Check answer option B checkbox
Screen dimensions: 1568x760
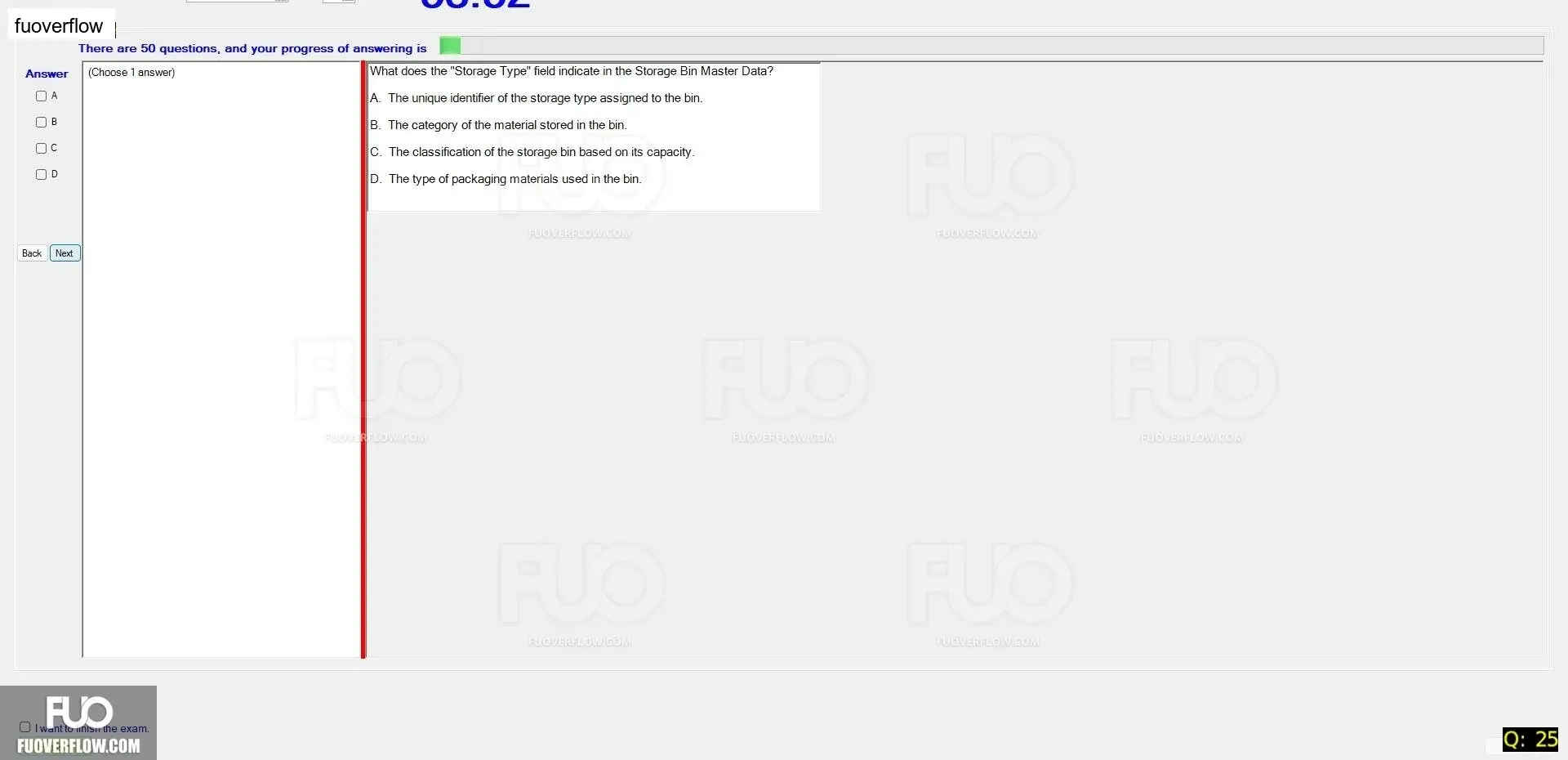[x=41, y=122]
